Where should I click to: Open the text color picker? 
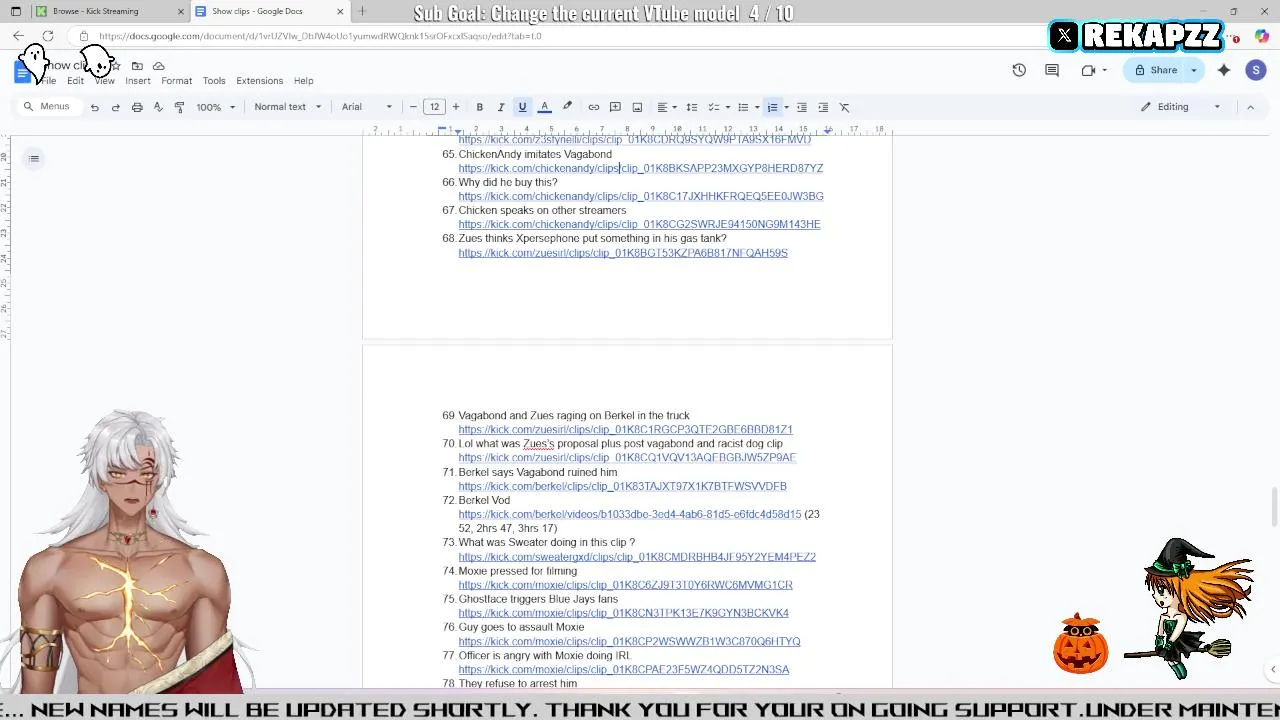(544, 107)
